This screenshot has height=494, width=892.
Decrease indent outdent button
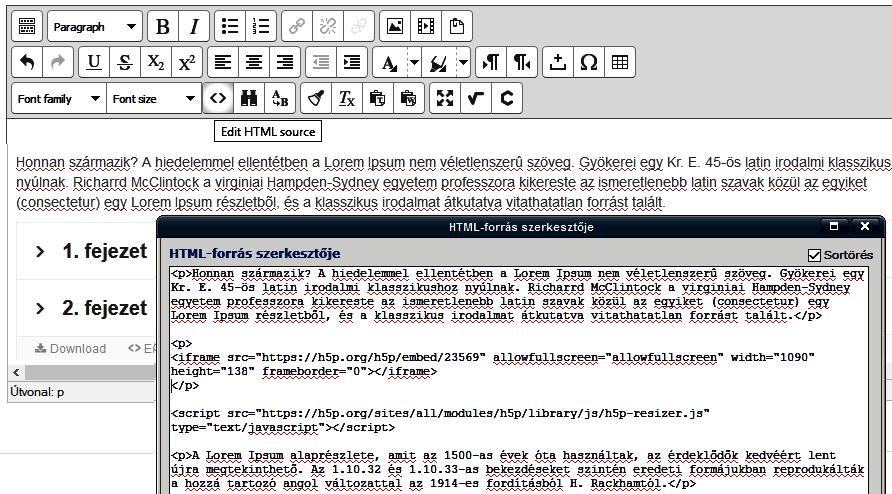(x=321, y=62)
